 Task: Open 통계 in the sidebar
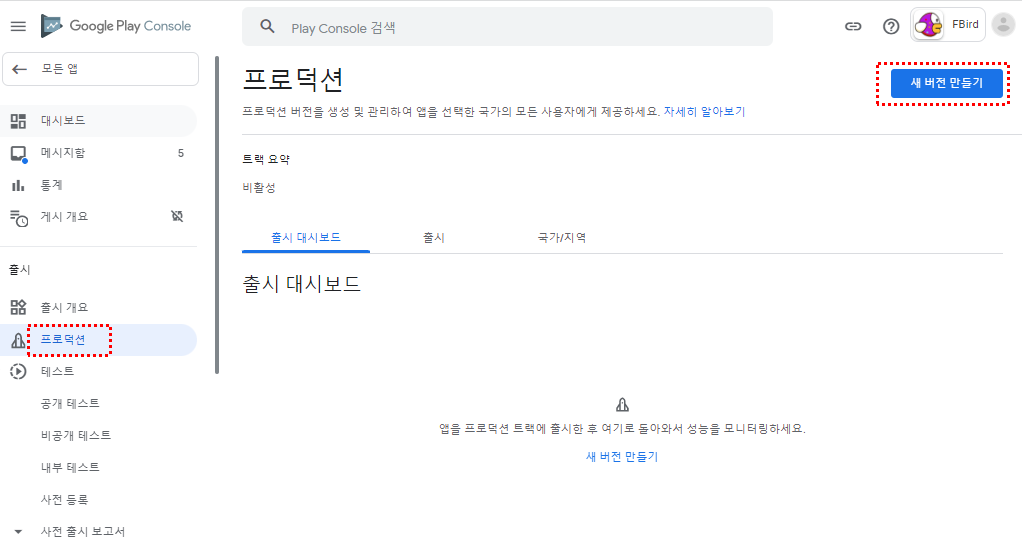[98, 185]
